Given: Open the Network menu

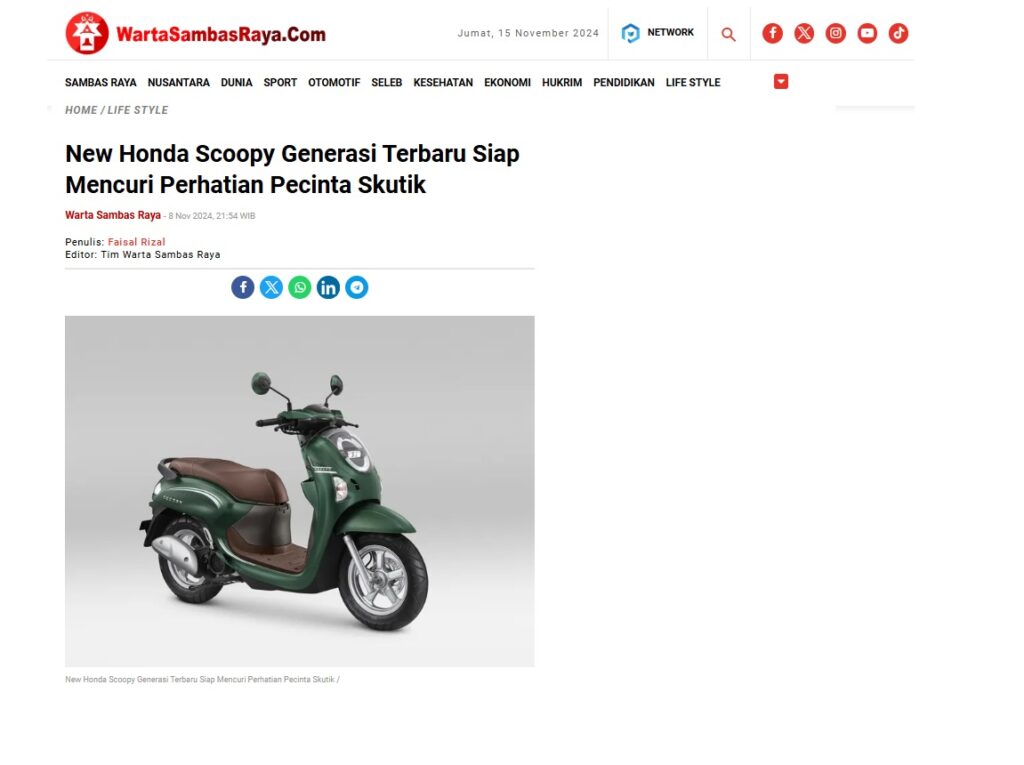Looking at the screenshot, I should pyautogui.click(x=658, y=33).
